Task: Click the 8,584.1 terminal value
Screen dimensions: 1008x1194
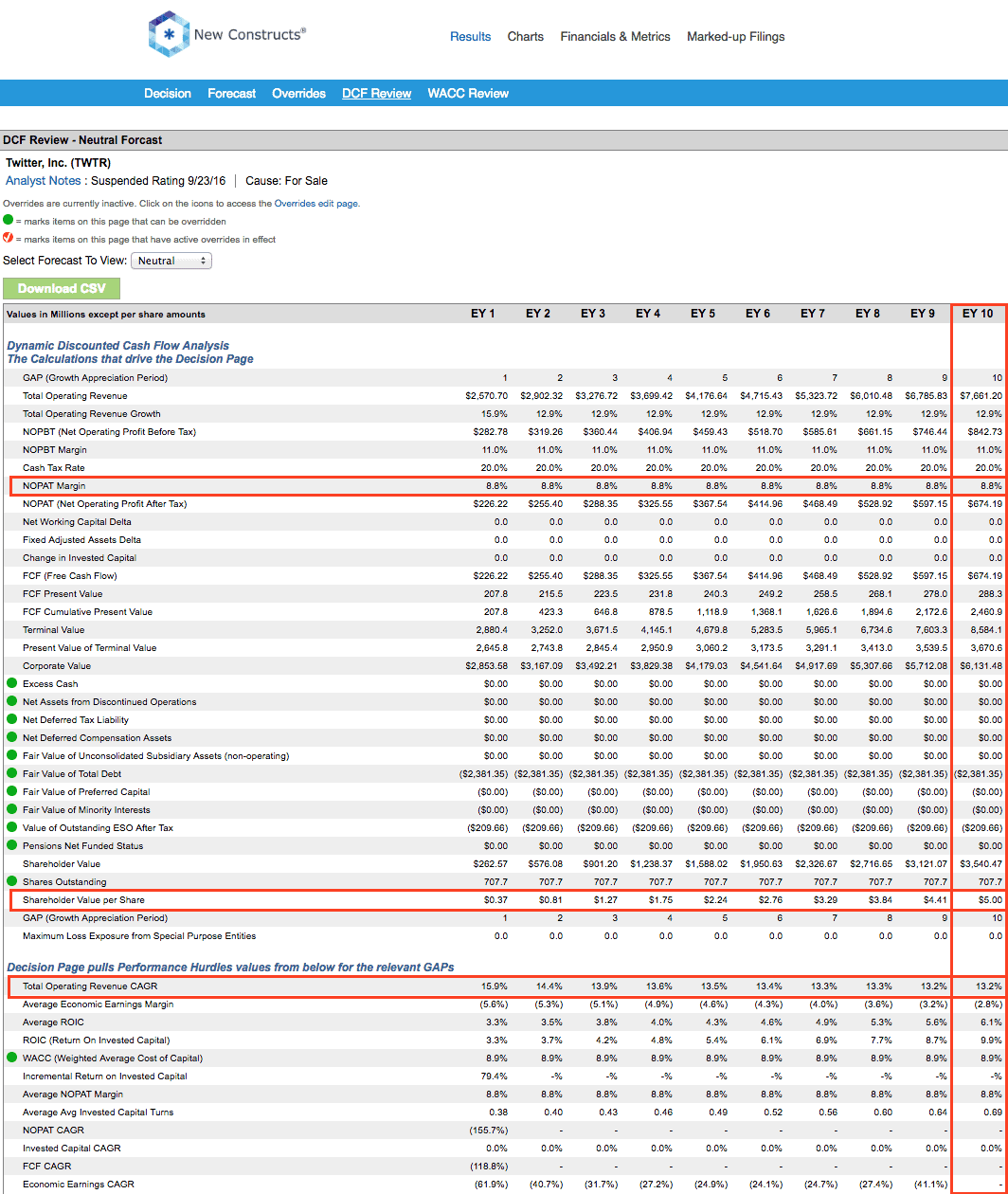Action: [x=986, y=629]
